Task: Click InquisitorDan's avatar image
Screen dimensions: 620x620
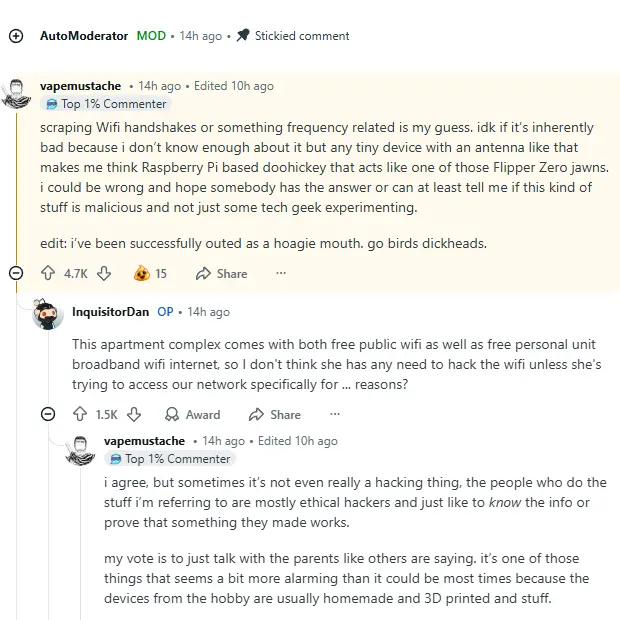Action: pyautogui.click(x=48, y=314)
